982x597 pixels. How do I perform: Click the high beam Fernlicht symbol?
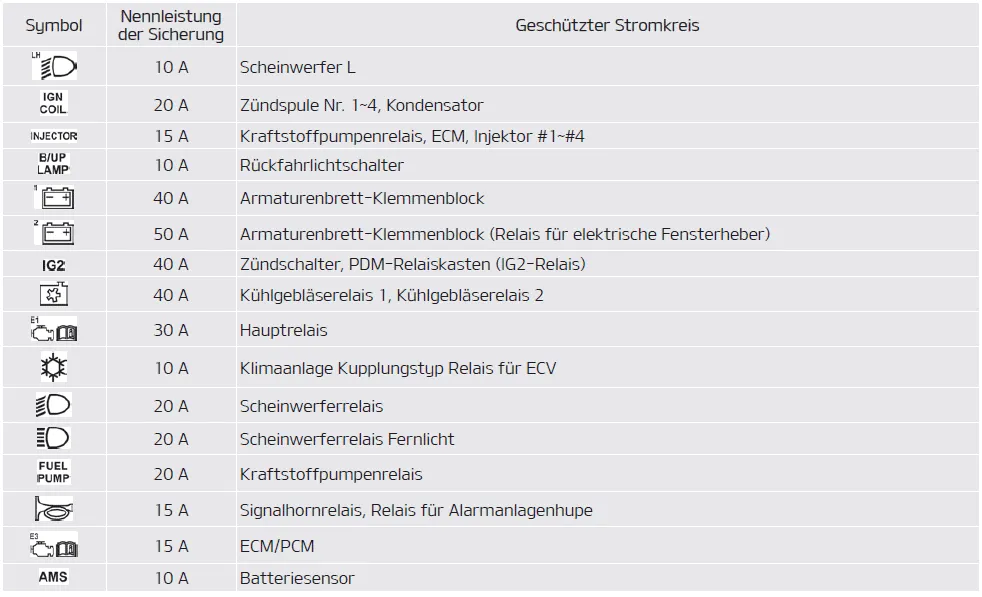coord(54,439)
